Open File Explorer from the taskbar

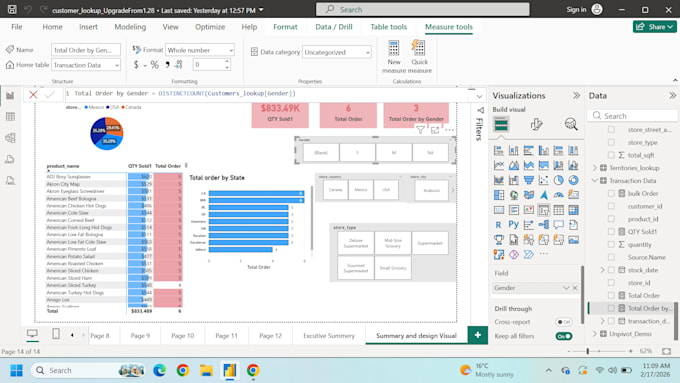206,370
